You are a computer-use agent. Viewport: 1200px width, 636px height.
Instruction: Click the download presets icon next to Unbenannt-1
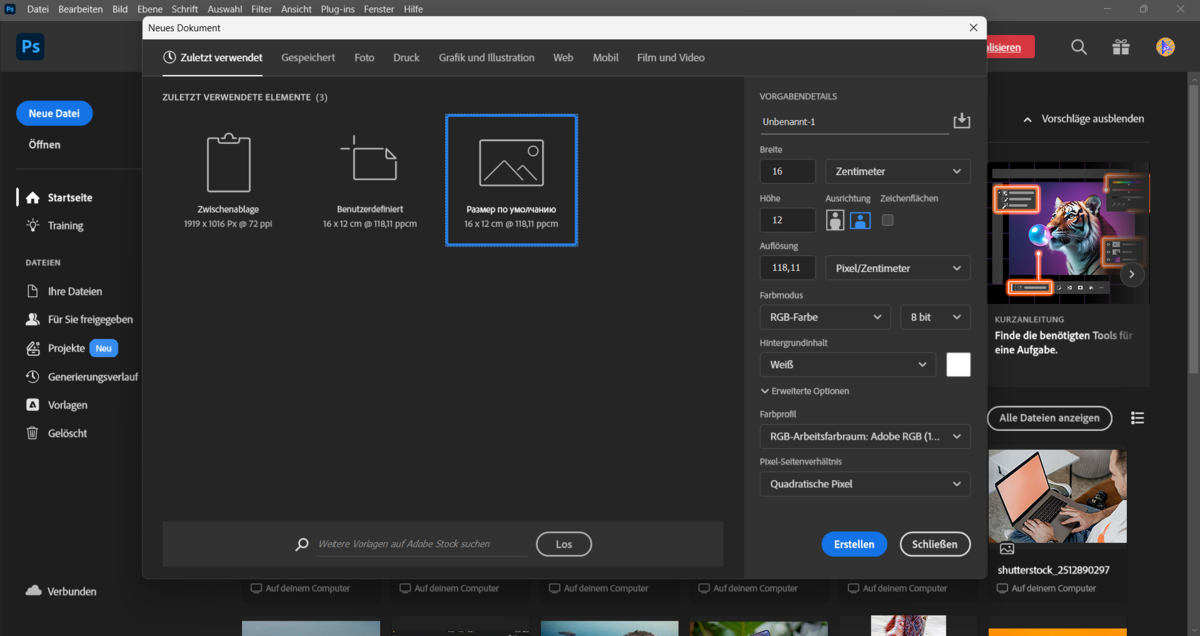[961, 120]
